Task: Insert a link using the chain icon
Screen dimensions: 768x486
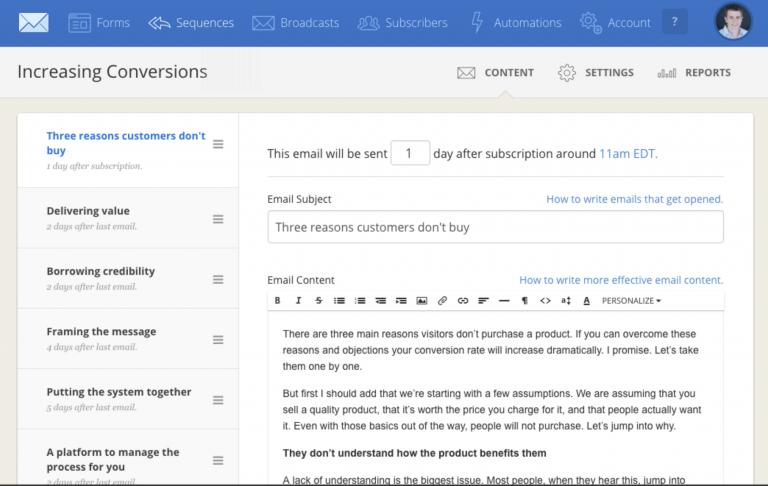Action: 463,300
